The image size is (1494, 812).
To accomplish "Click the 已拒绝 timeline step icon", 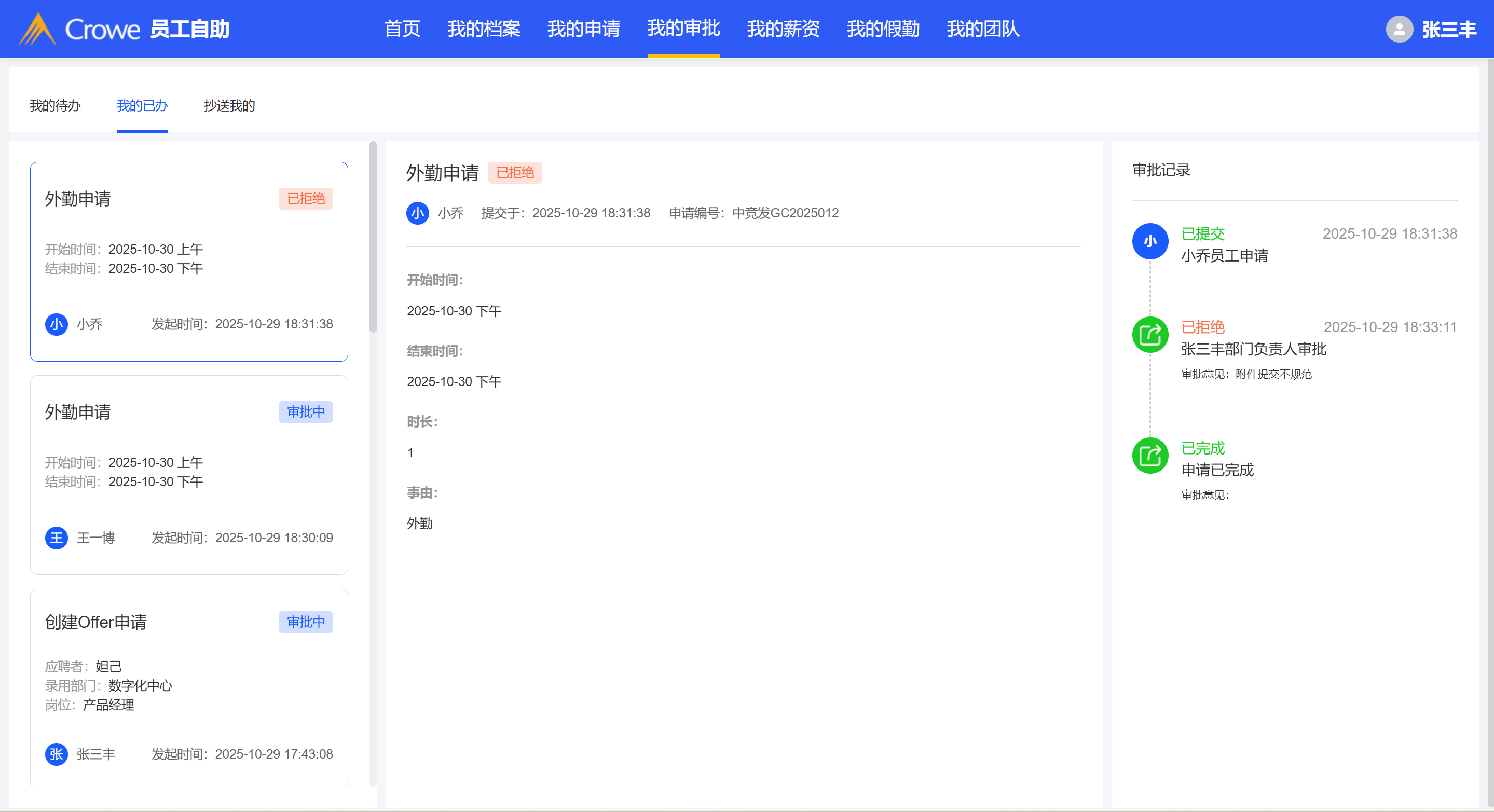I will [1149, 335].
